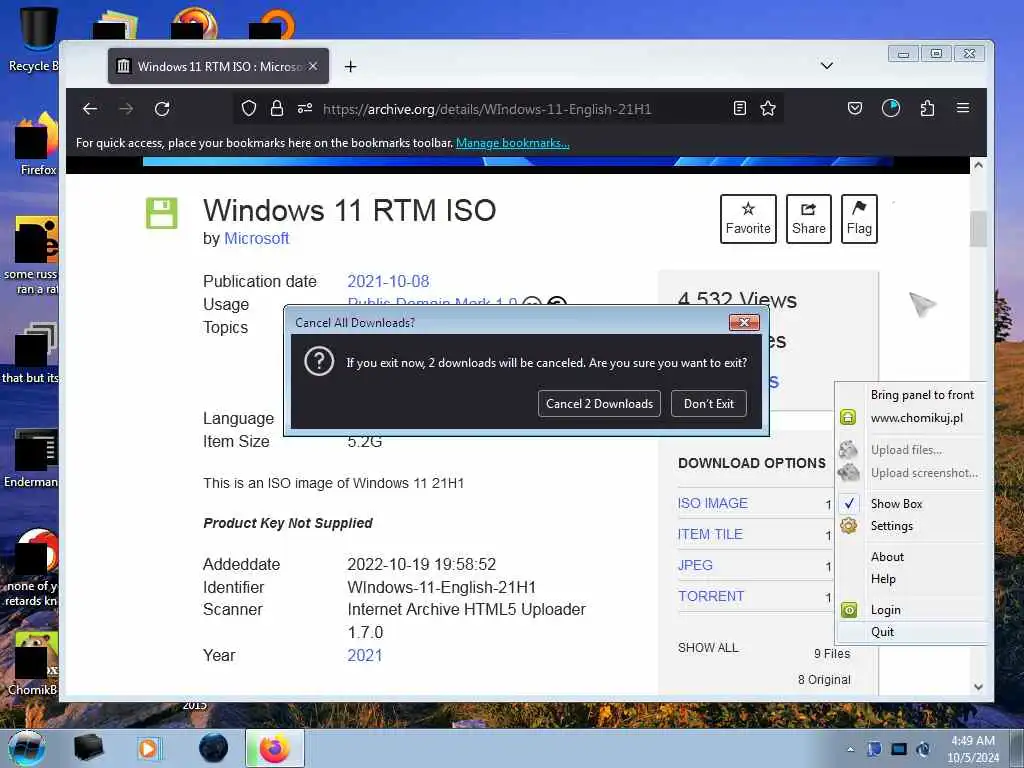Select the ChomikBox desktop icon
The height and width of the screenshot is (768, 1024).
(34, 664)
